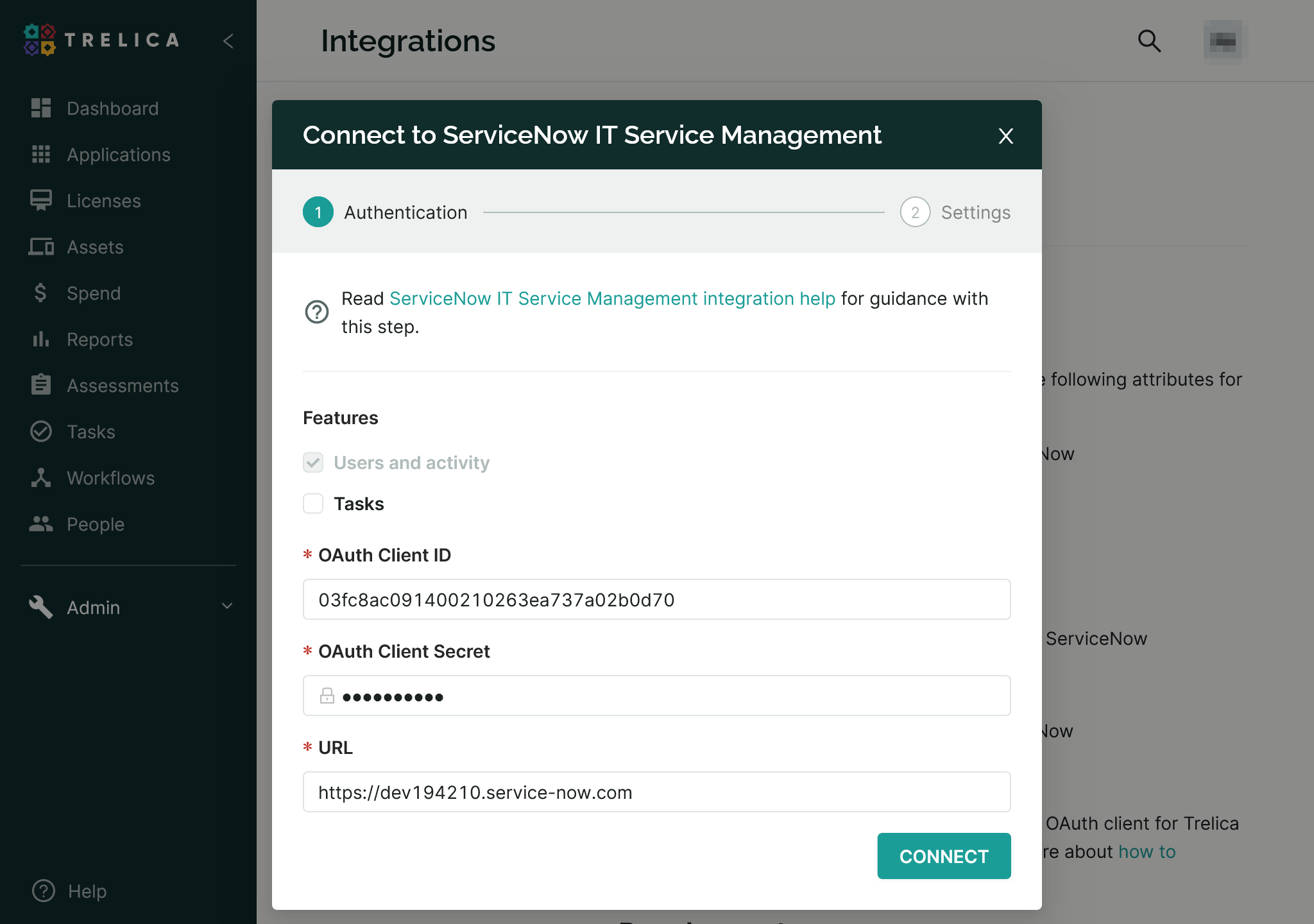Switch to the Settings step
1314x924 pixels.
(975, 212)
